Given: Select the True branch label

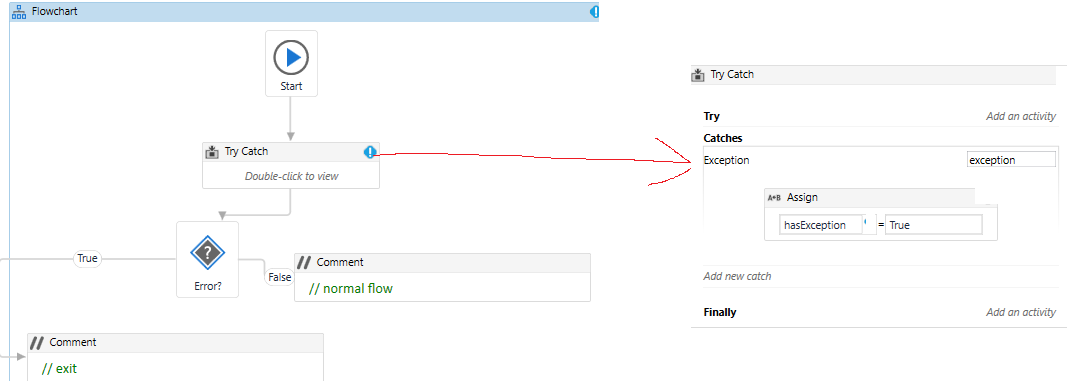Looking at the screenshot, I should [88, 259].
